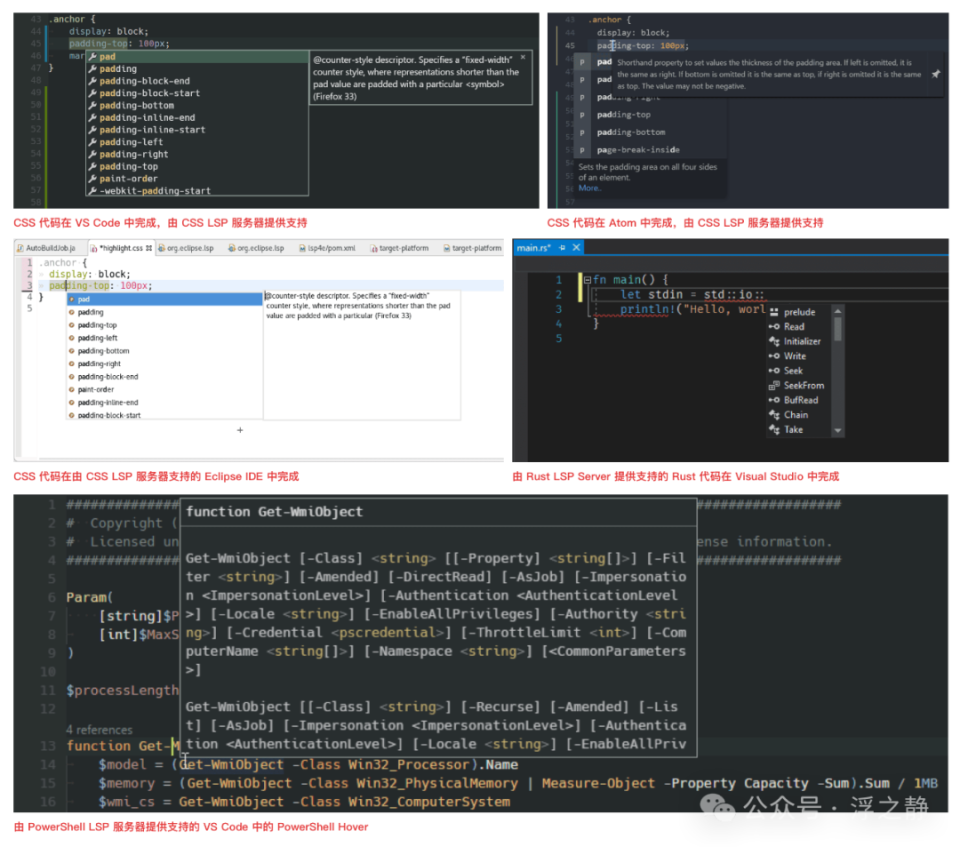960x847 pixels.
Task: Open the lsp4e/pom.xml tab in Eclipse
Action: tap(327, 248)
